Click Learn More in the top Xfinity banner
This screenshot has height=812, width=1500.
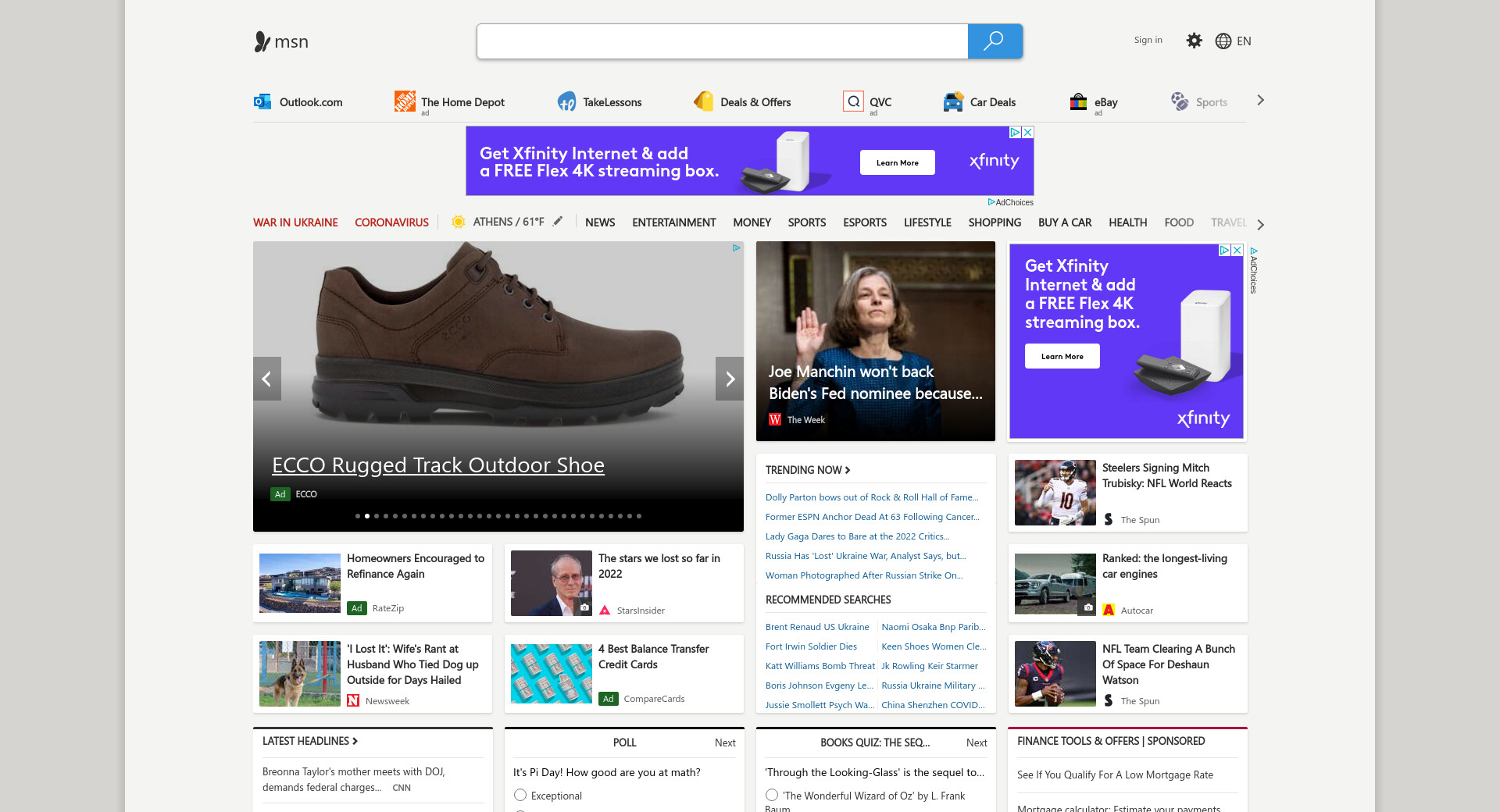click(897, 162)
